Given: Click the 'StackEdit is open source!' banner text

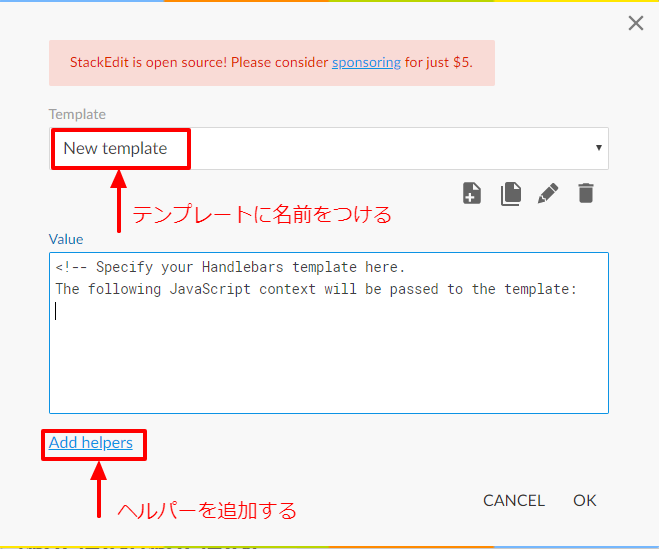Looking at the screenshot, I should 271,62.
